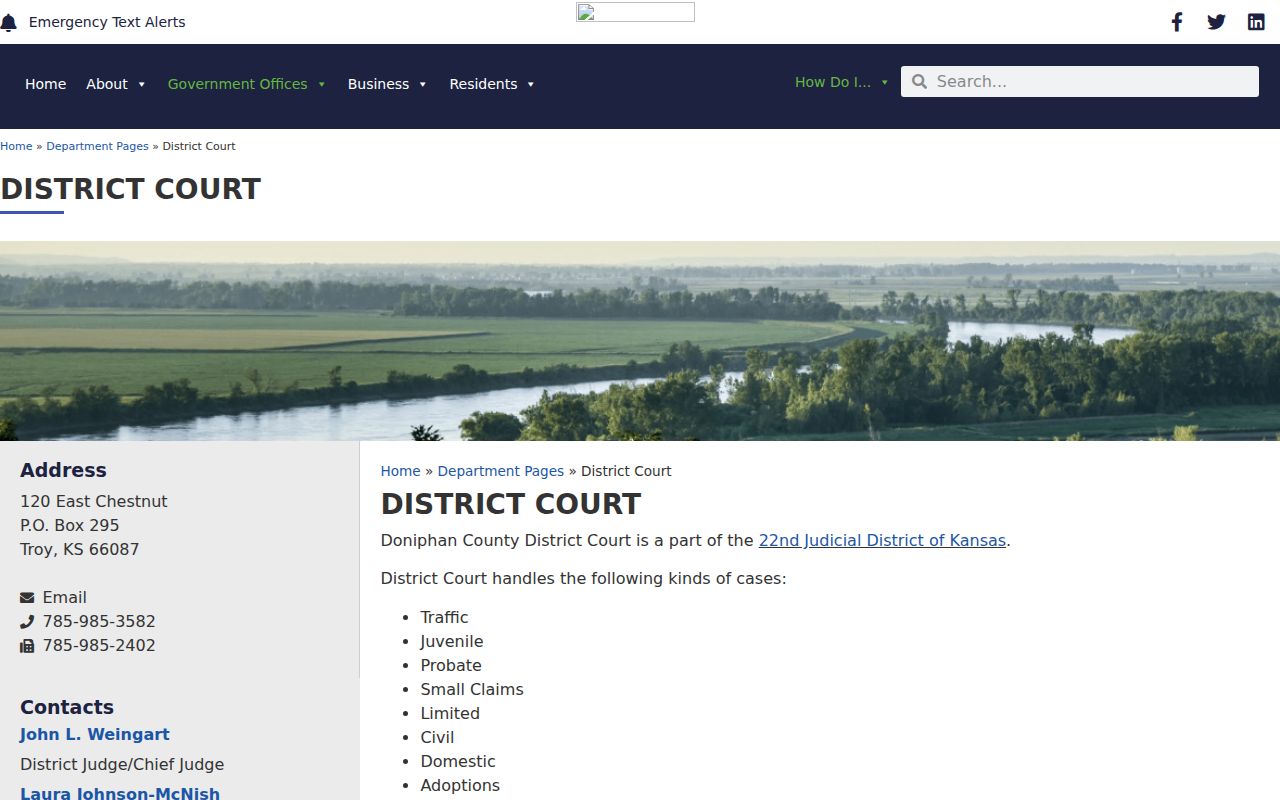This screenshot has width=1280, height=800.
Task: Click the Emergency Text Alerts bell icon
Action: click(8, 22)
